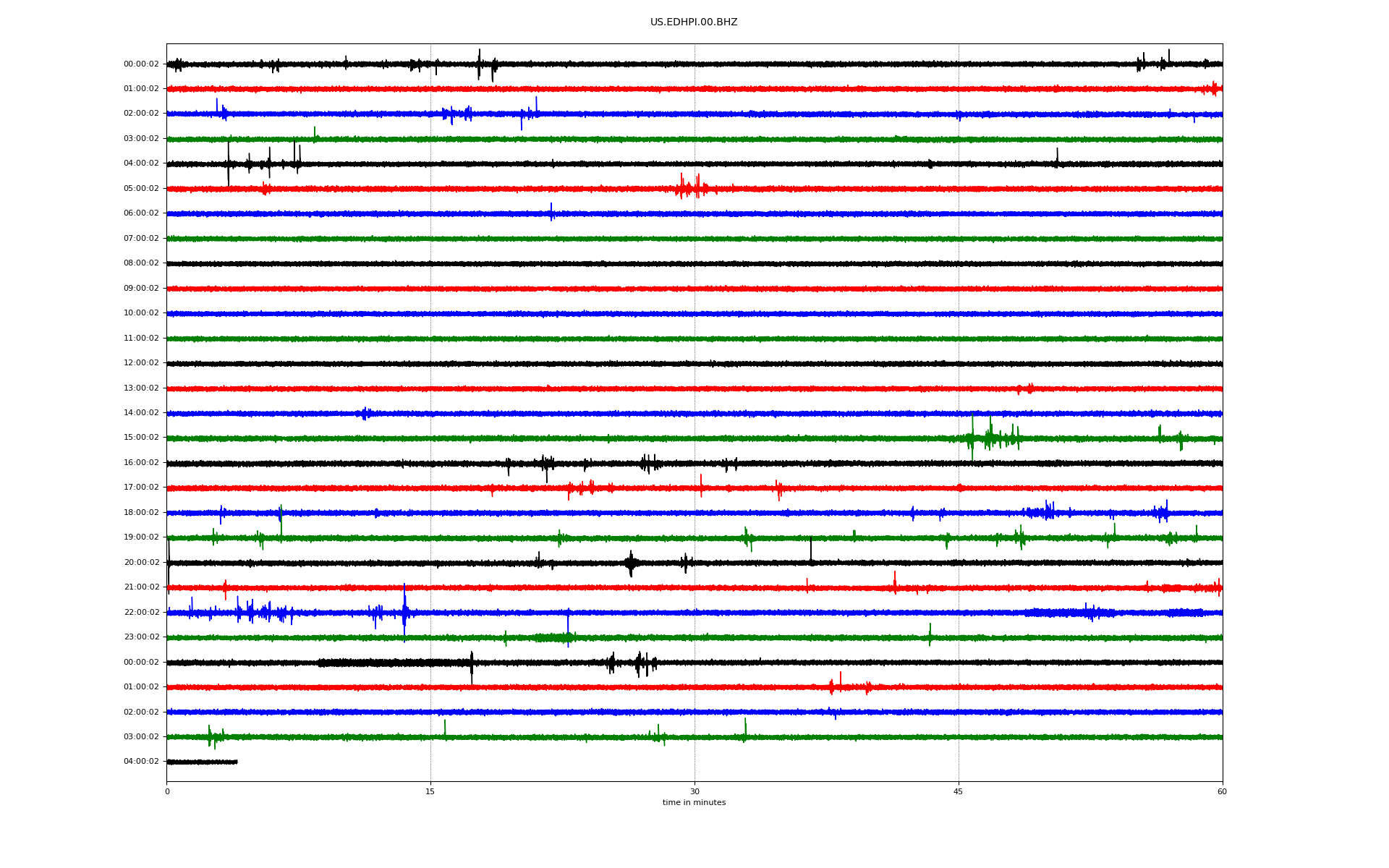The image size is (1389, 868).
Task: Select the 23:00:02 row time label
Action: [141, 637]
